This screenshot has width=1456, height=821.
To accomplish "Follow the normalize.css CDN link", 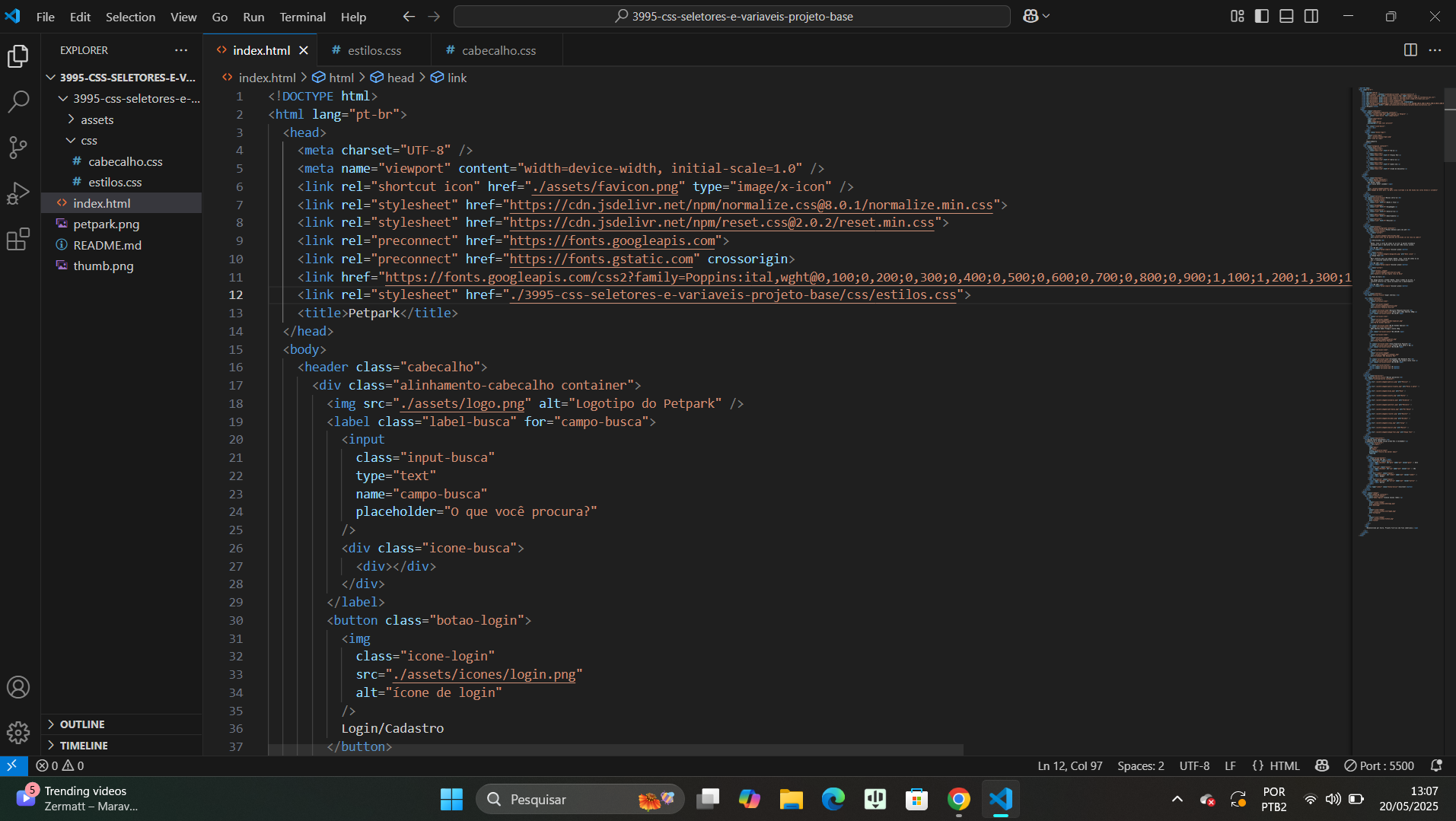I will pyautogui.click(x=751, y=205).
